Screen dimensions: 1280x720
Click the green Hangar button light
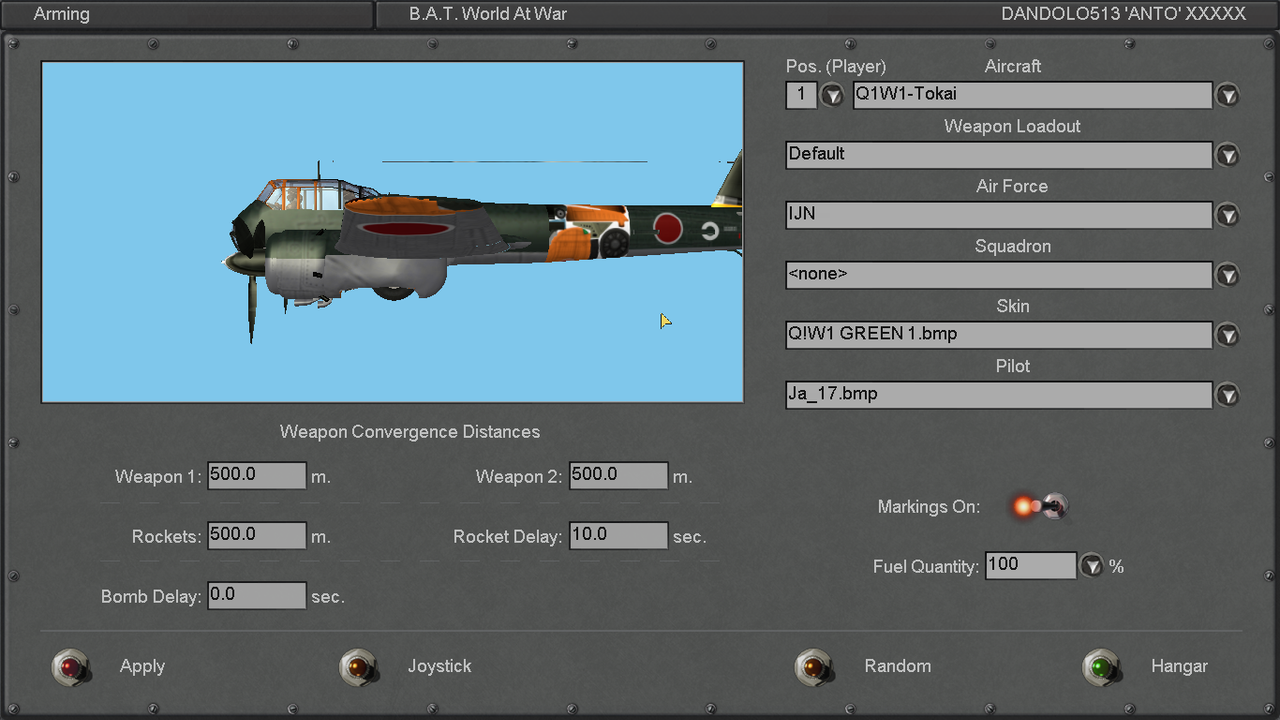(1102, 667)
